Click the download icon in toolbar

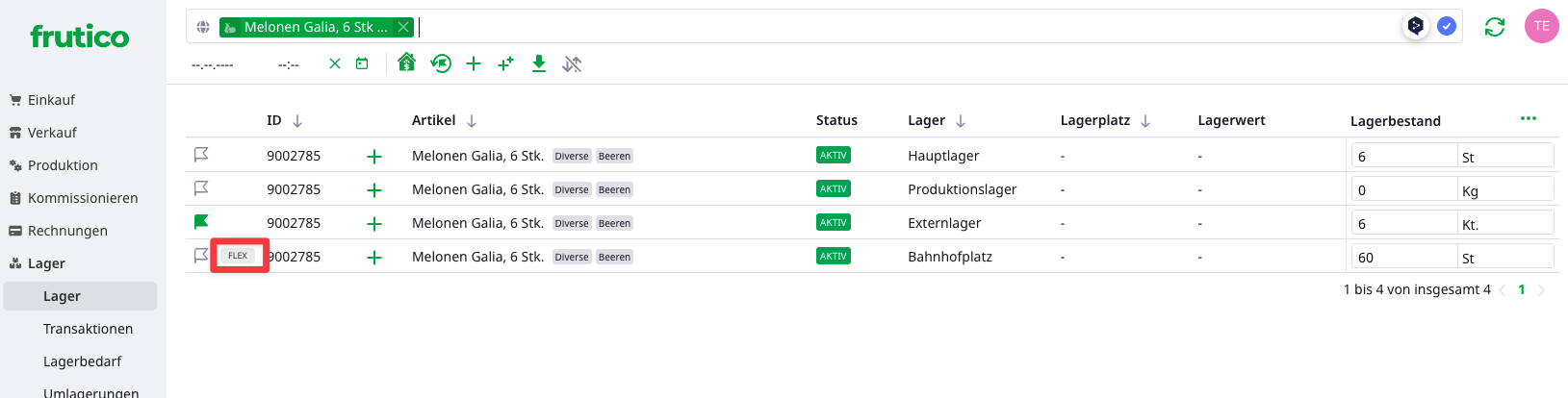point(539,63)
